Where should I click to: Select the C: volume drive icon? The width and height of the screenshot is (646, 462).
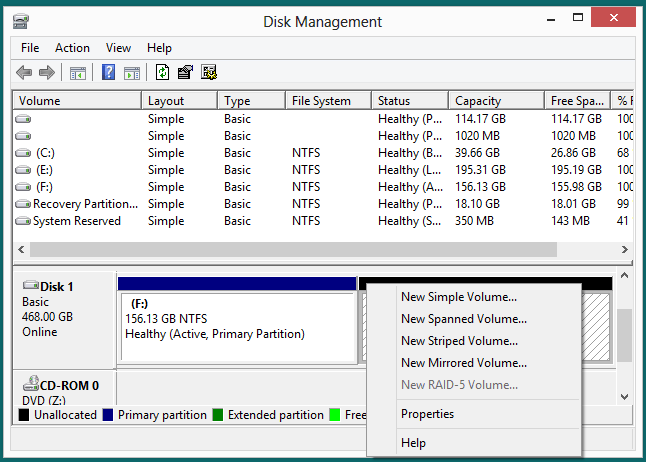(23, 153)
